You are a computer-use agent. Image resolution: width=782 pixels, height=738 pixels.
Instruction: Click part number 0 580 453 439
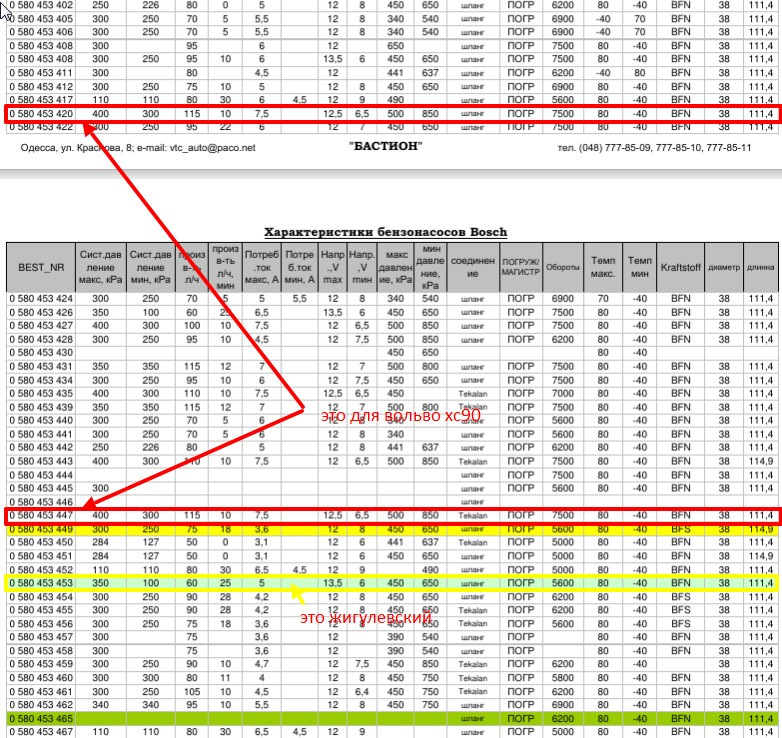point(41,407)
